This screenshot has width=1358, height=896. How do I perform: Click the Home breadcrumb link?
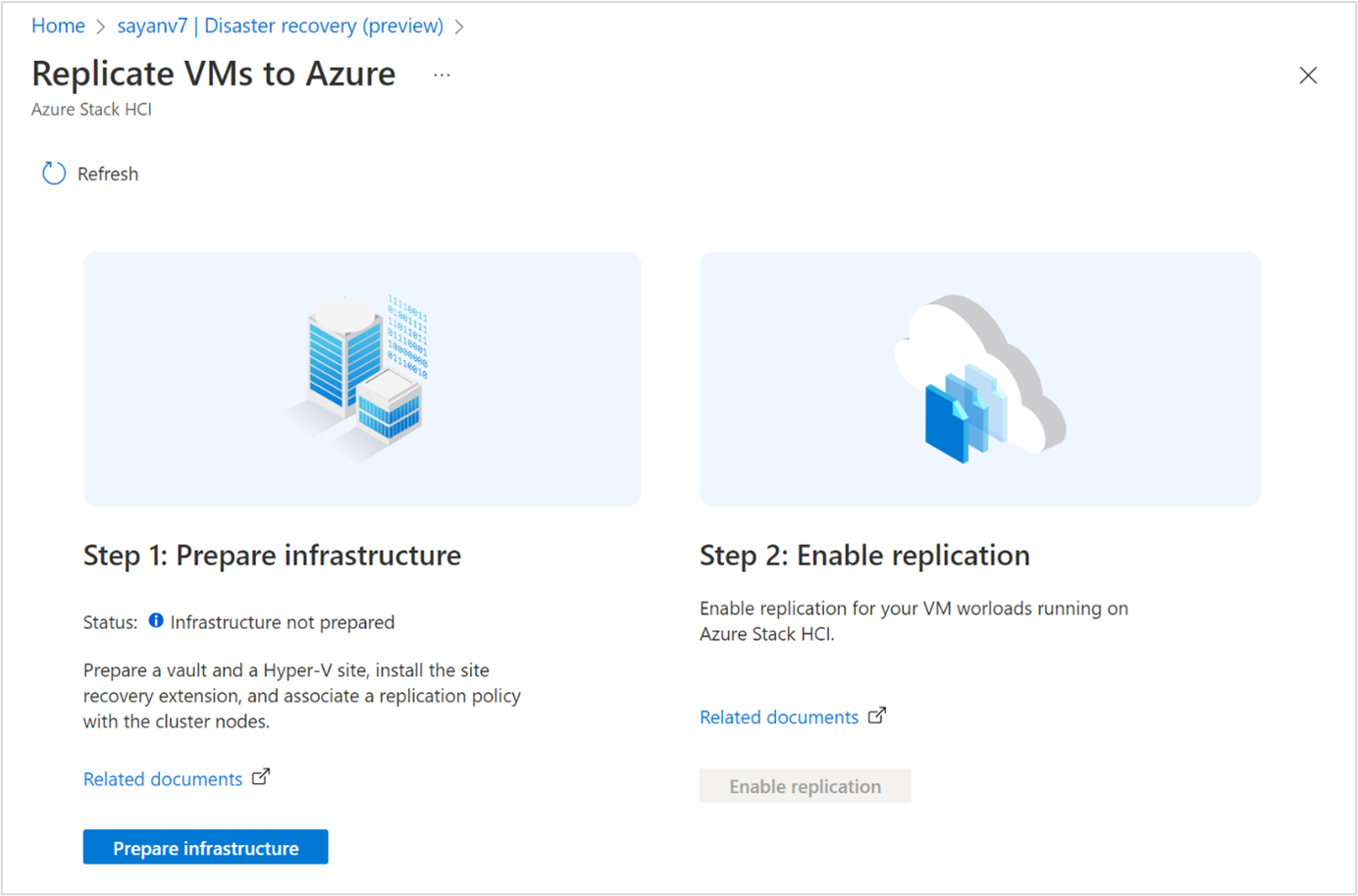coord(58,26)
